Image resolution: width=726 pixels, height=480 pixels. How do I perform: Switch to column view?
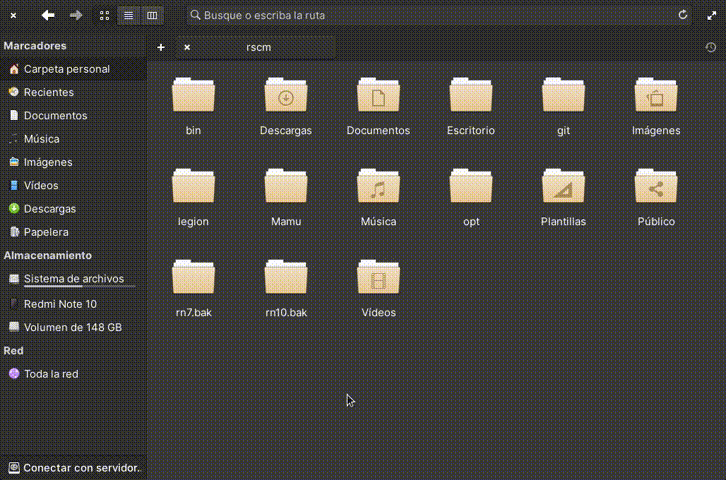click(x=152, y=16)
